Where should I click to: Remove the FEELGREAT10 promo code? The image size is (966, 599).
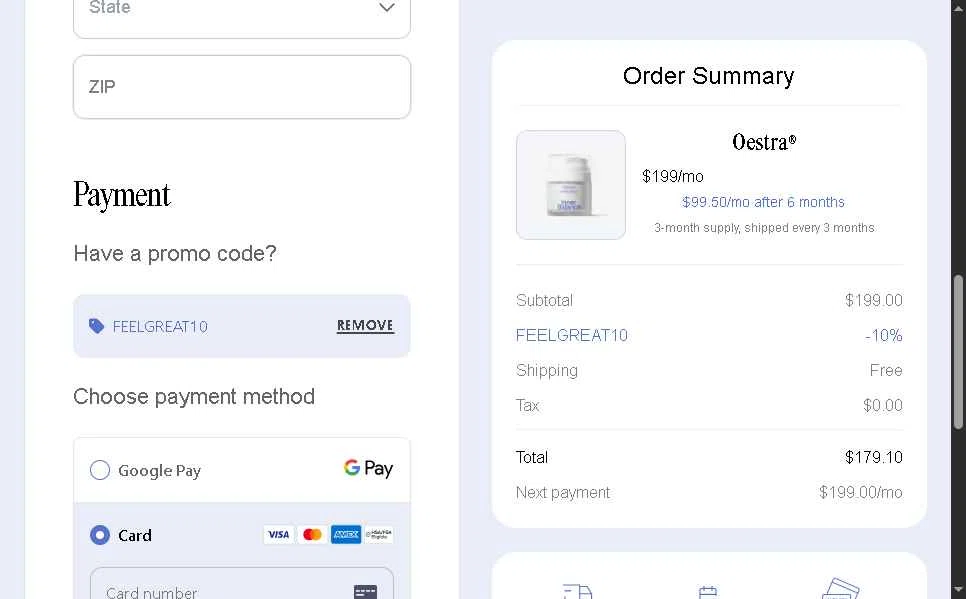pyautogui.click(x=365, y=325)
